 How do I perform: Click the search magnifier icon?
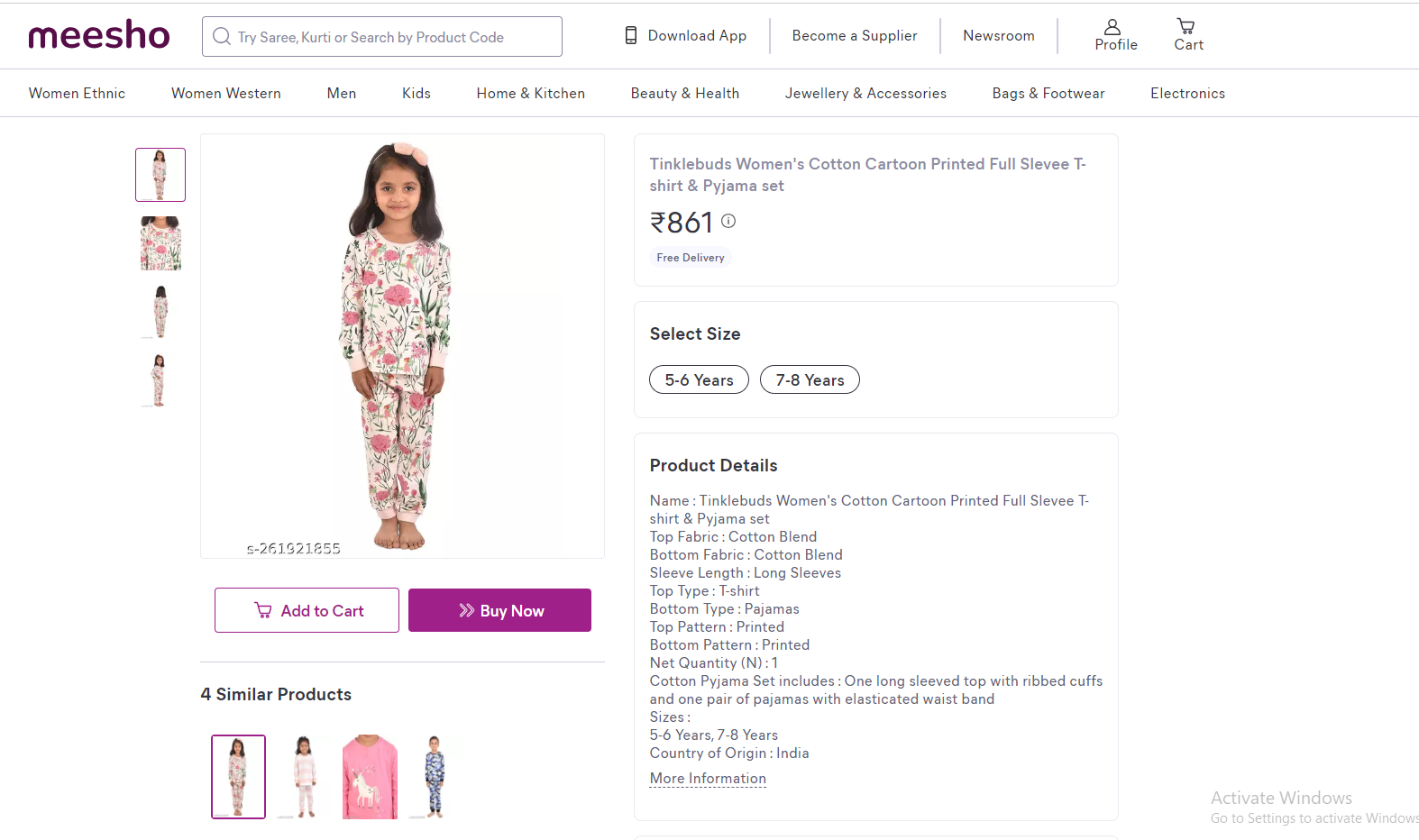click(222, 37)
